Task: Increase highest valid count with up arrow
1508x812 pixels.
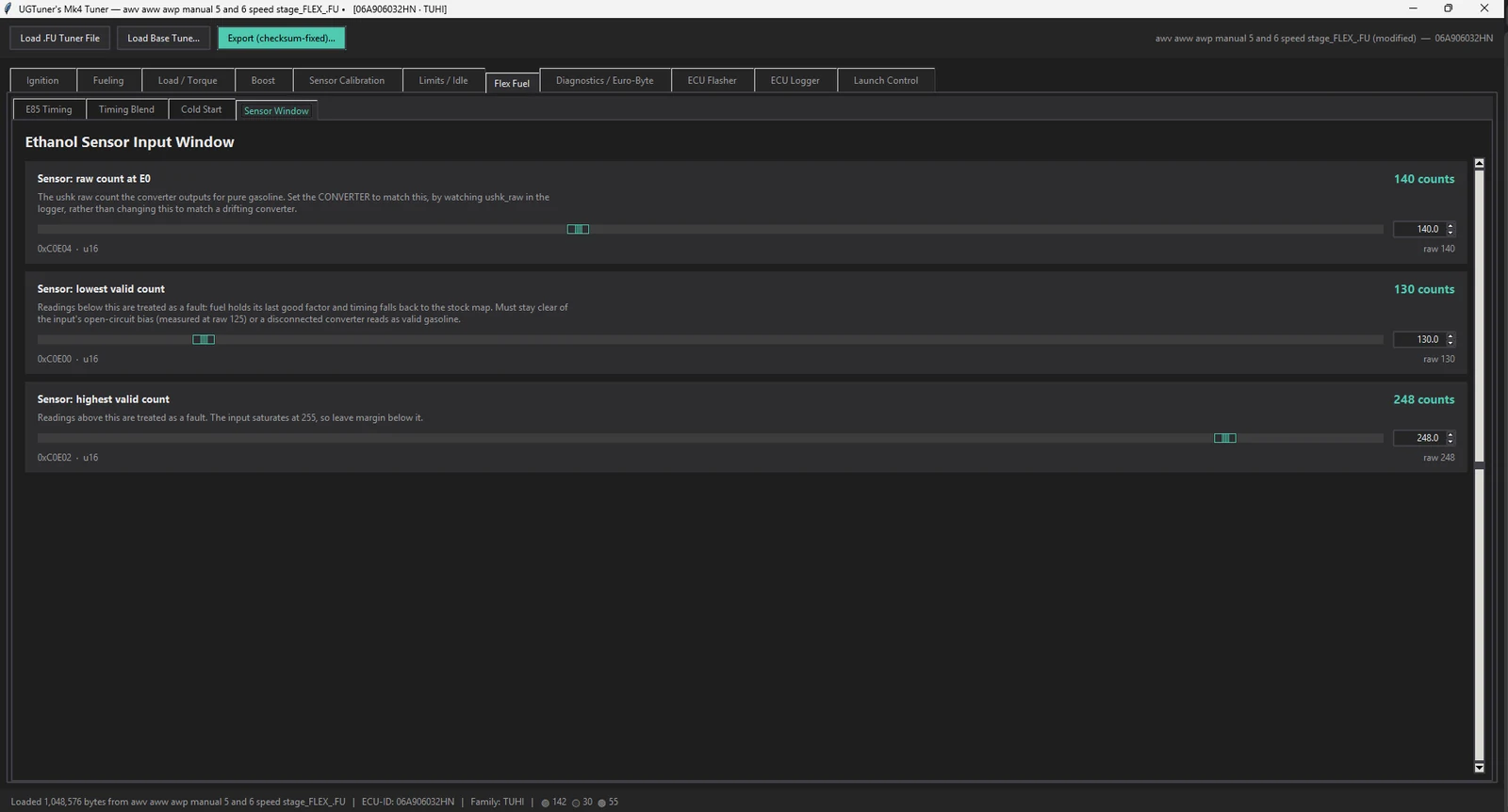Action: point(1451,434)
